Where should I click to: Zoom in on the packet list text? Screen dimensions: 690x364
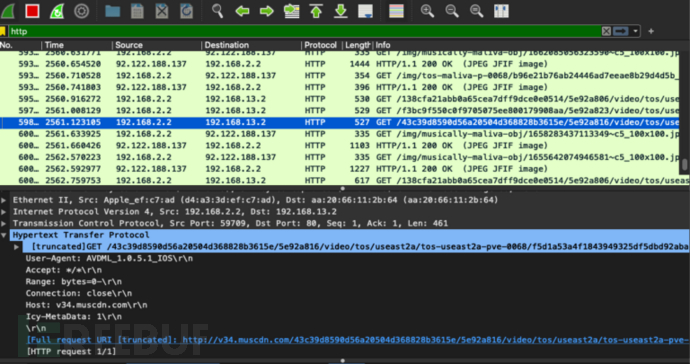(x=427, y=11)
